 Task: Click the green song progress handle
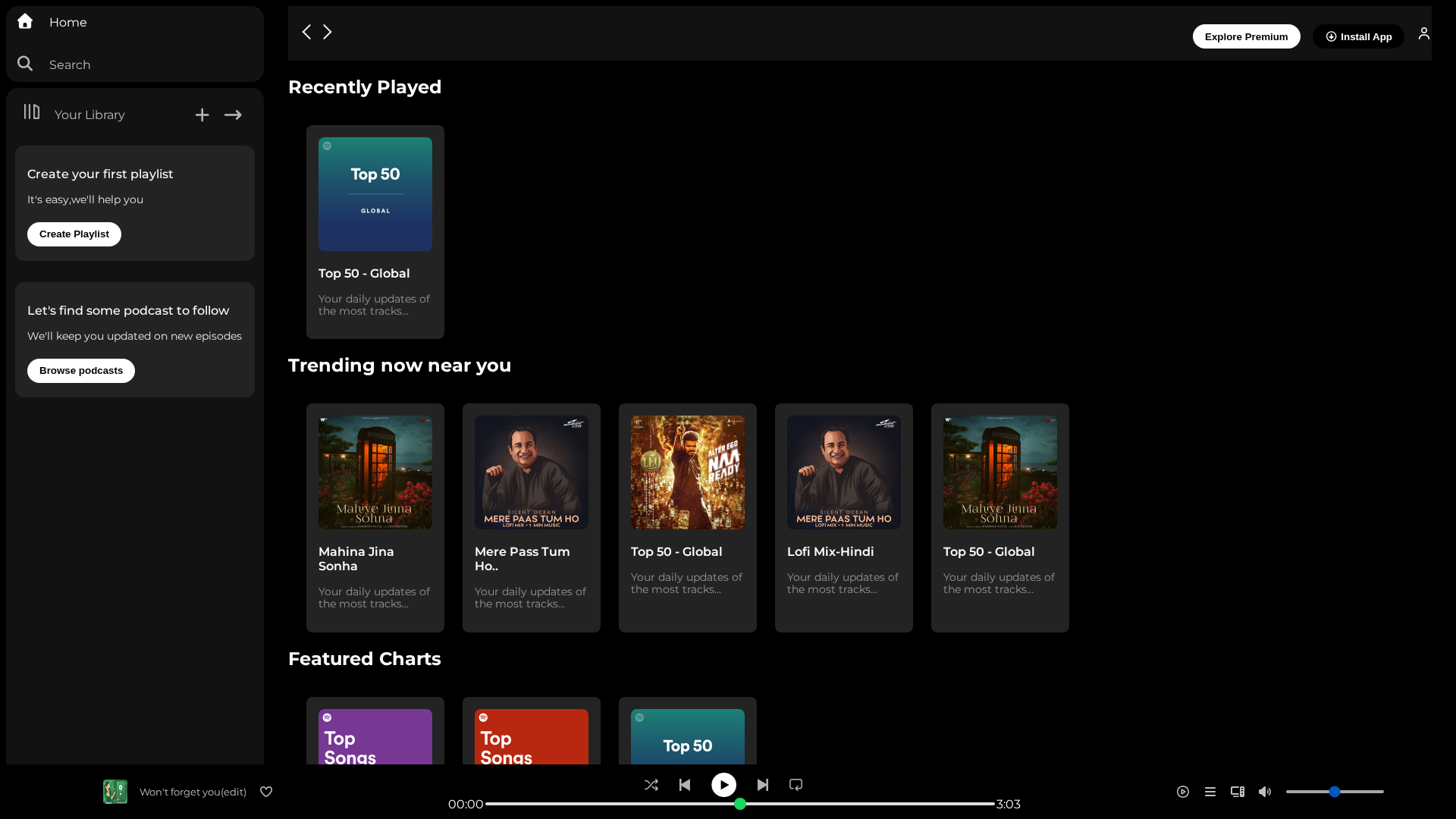(740, 804)
